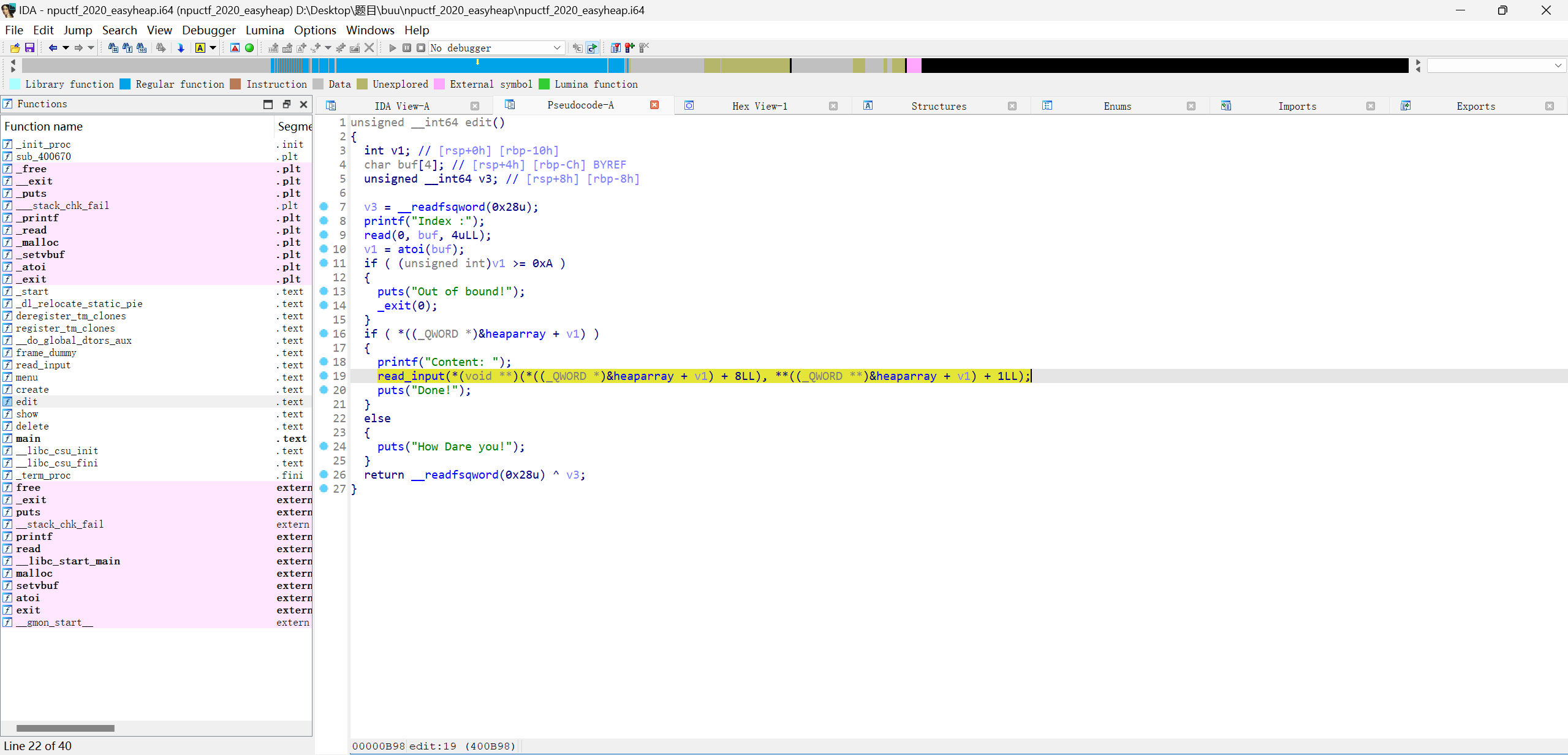
Task: Click the Lumina function green legend swatch
Action: pos(544,84)
